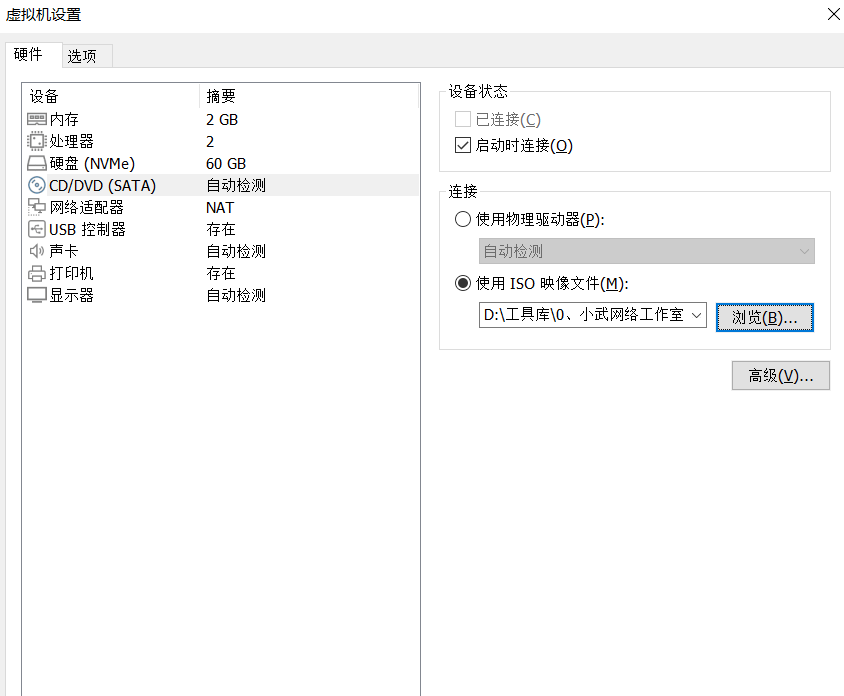Click the display (显示器) monitor icon
The image size is (844, 696).
click(37, 295)
